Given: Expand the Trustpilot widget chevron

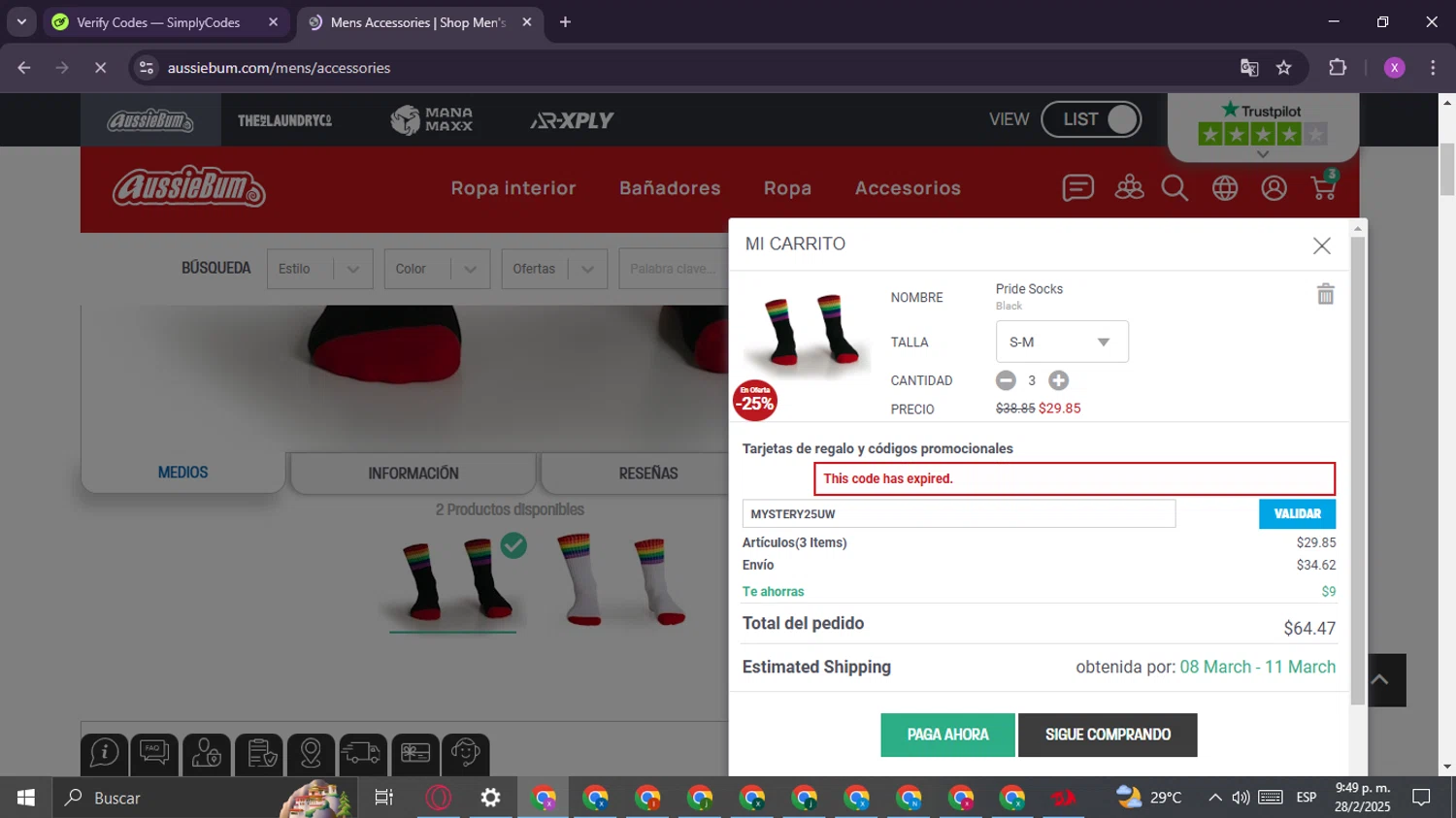Looking at the screenshot, I should tap(1263, 153).
